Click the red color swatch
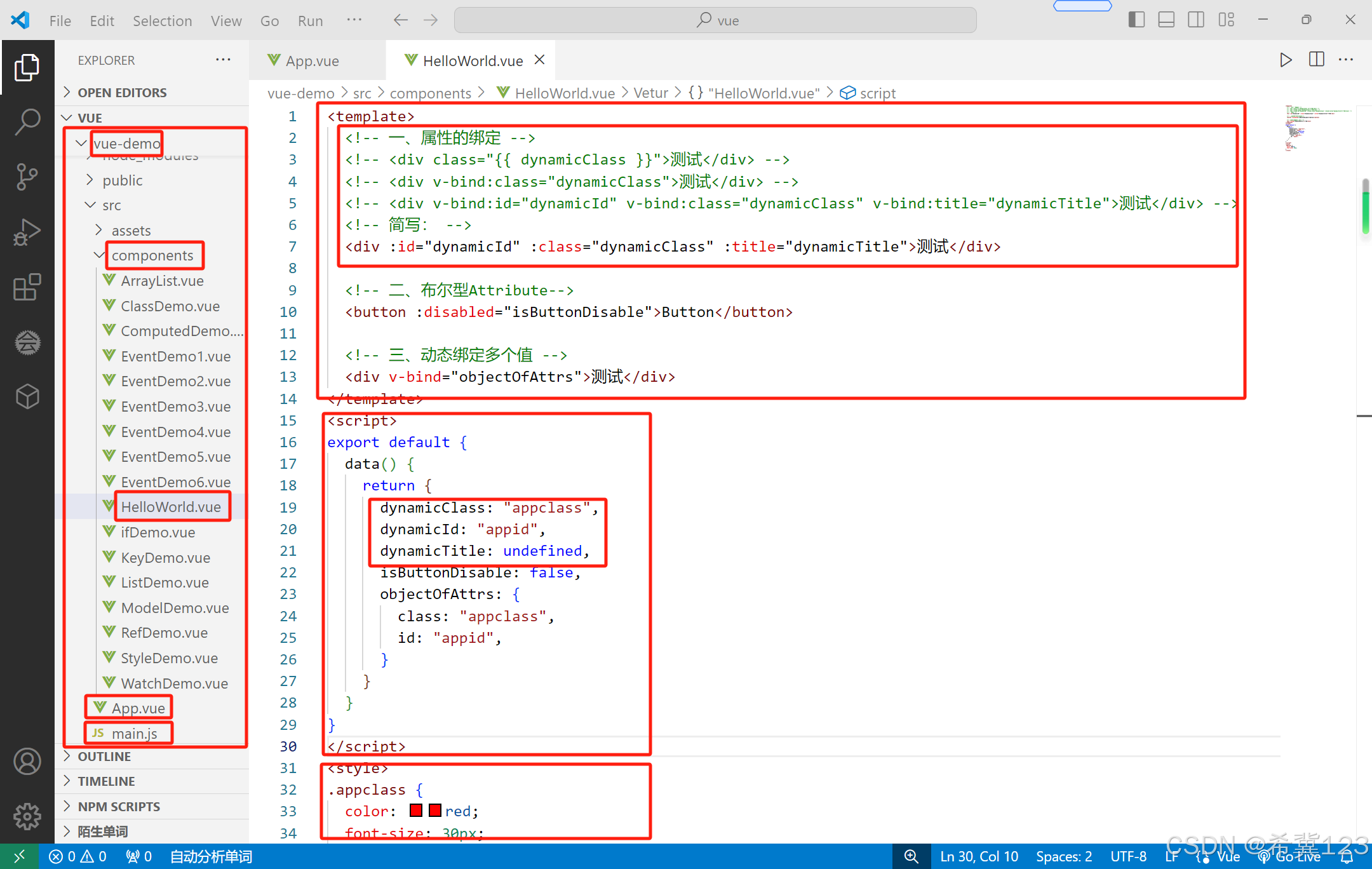The image size is (1372, 869). (x=417, y=811)
